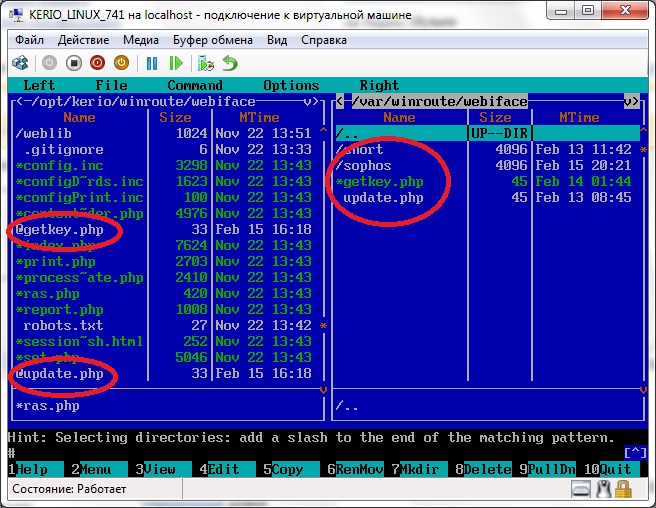Open the Options menu in Midnight Commander
This screenshot has height=508, width=656.
point(291,85)
